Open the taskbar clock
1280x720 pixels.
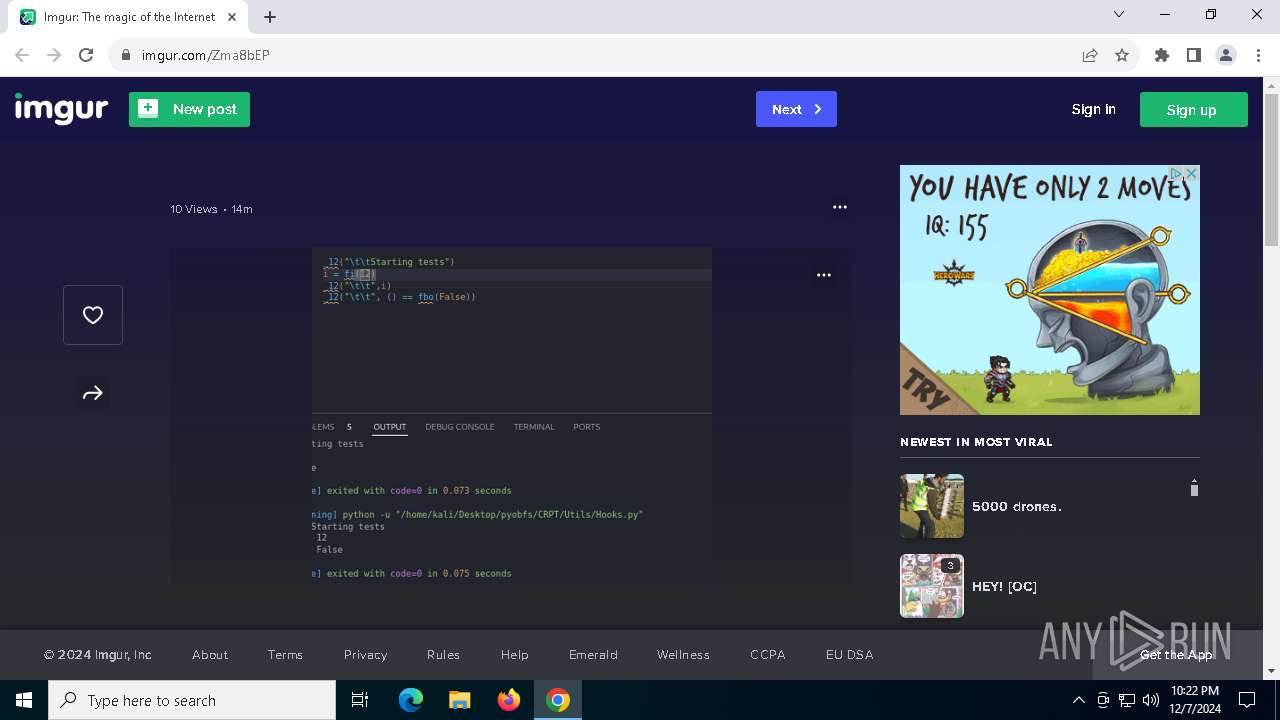pos(1194,700)
